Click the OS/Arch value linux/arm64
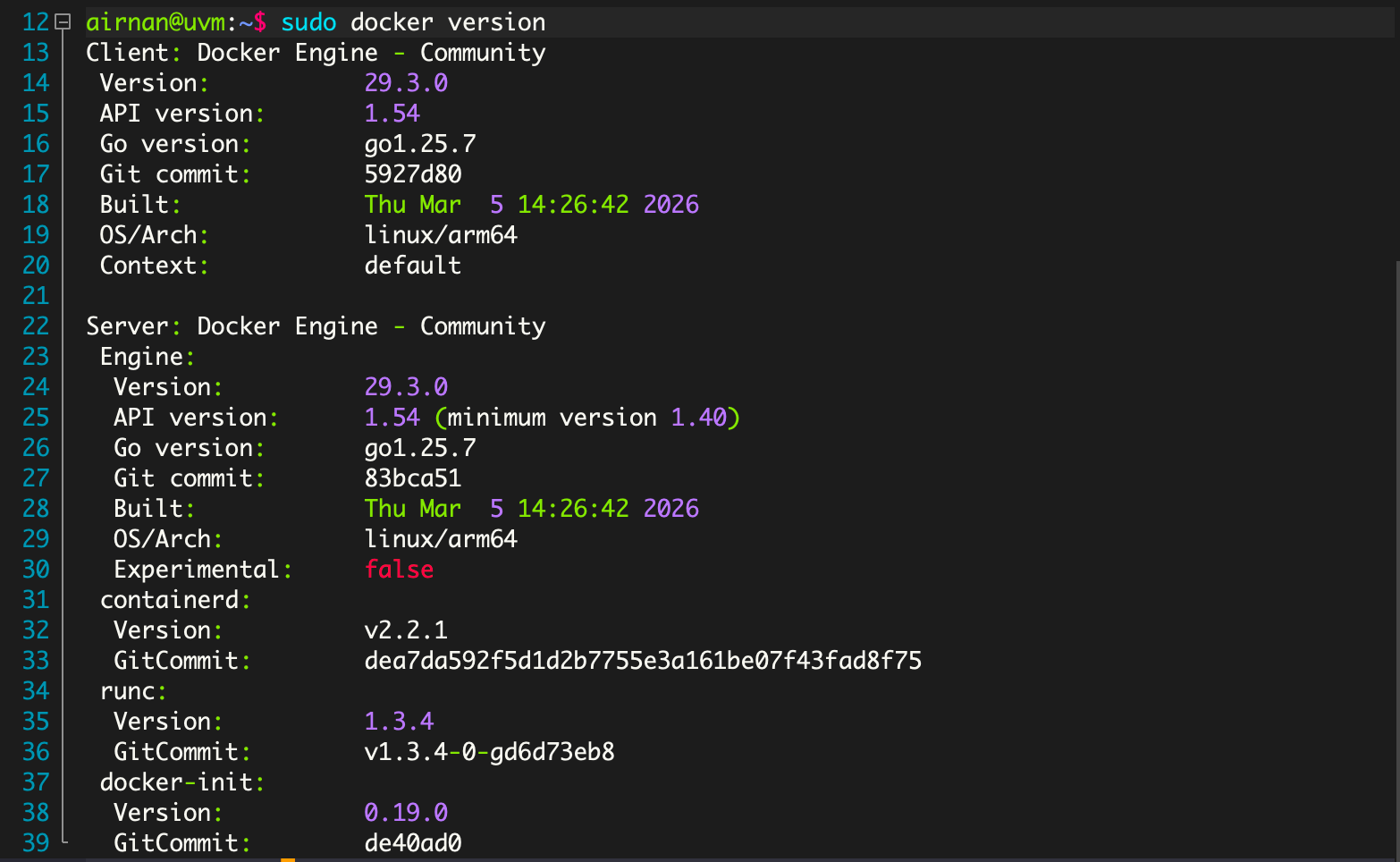The width and height of the screenshot is (1400, 862). point(441,234)
